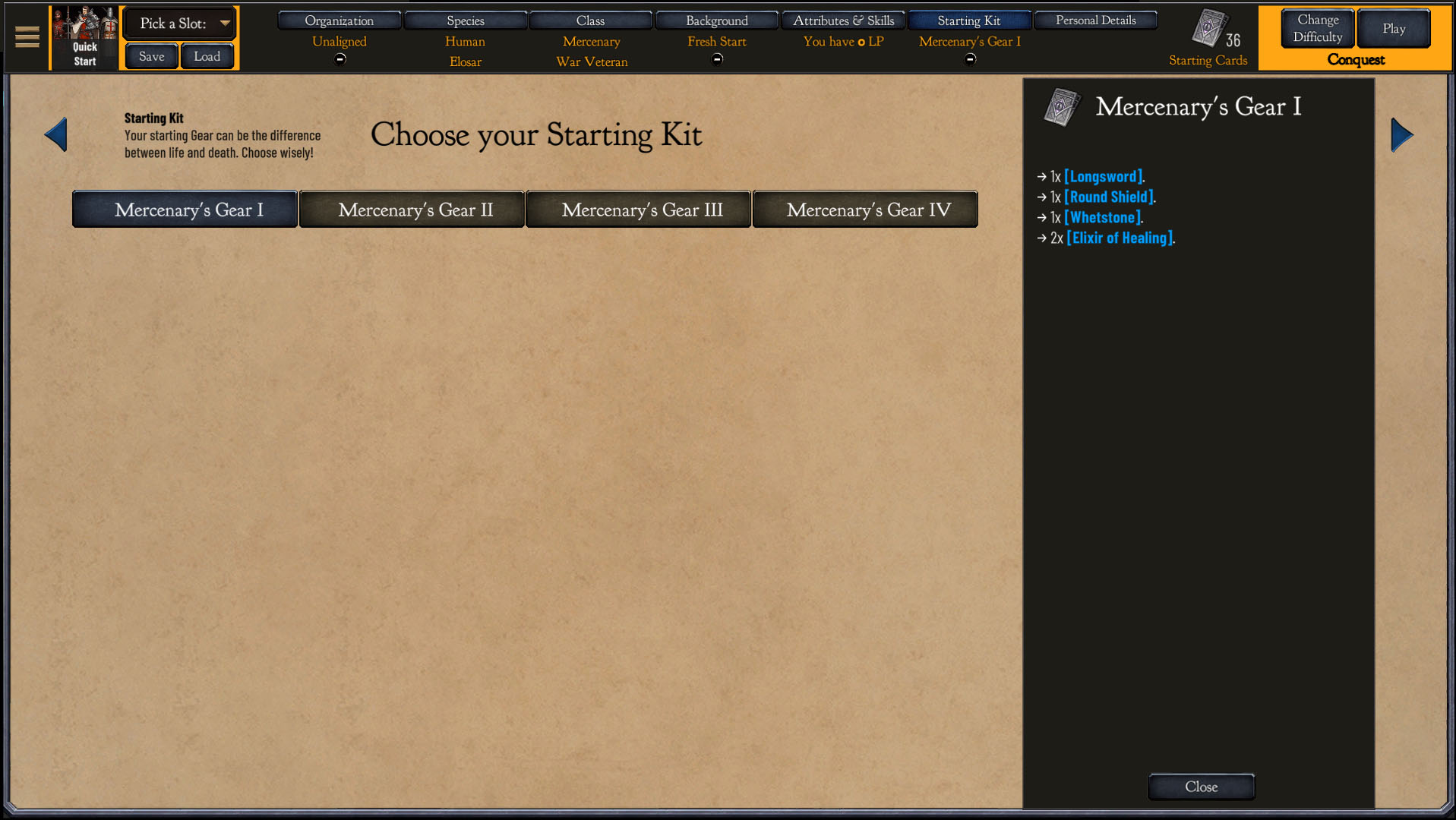Image resolution: width=1456 pixels, height=820 pixels.
Task: Open the Class tab
Action: (x=590, y=20)
